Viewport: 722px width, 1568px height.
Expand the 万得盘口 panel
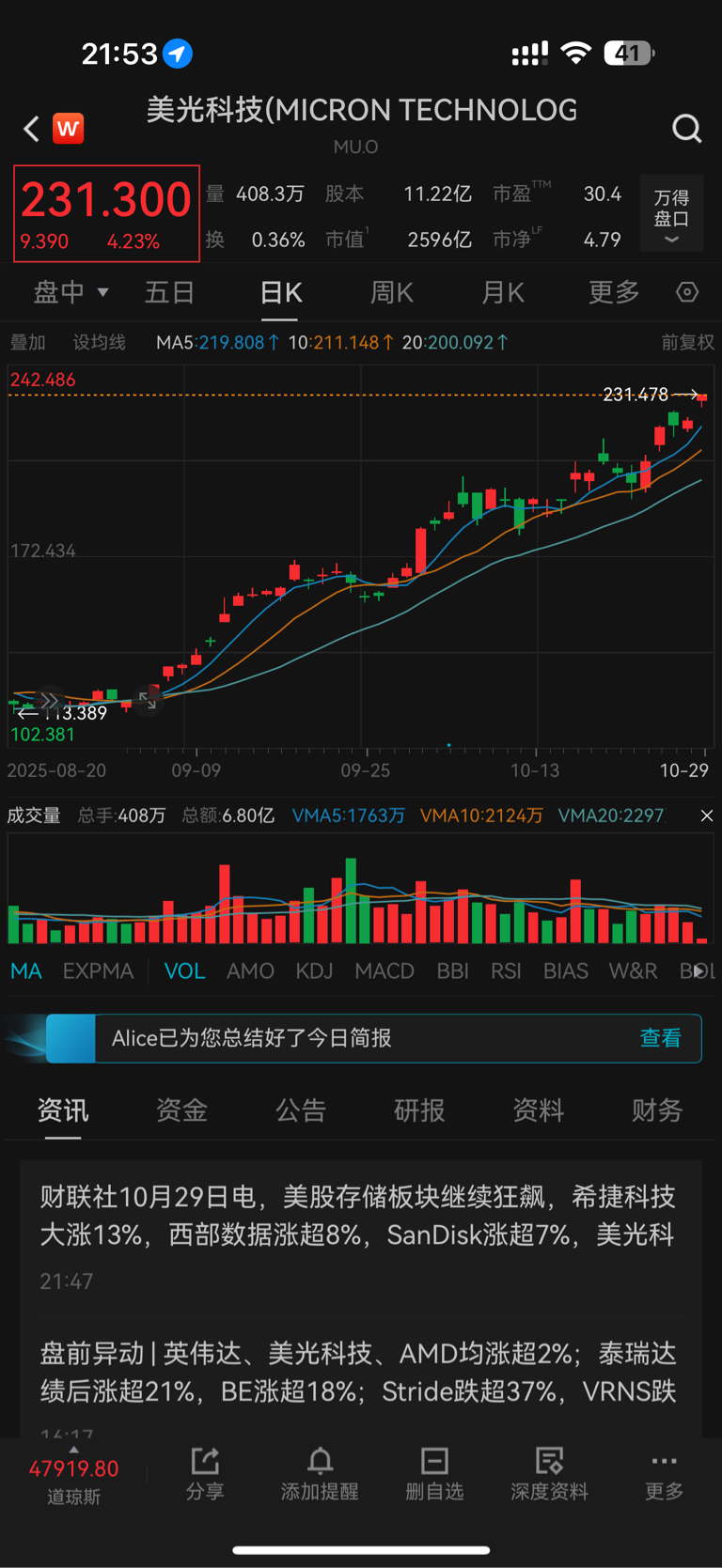pyautogui.click(x=671, y=214)
